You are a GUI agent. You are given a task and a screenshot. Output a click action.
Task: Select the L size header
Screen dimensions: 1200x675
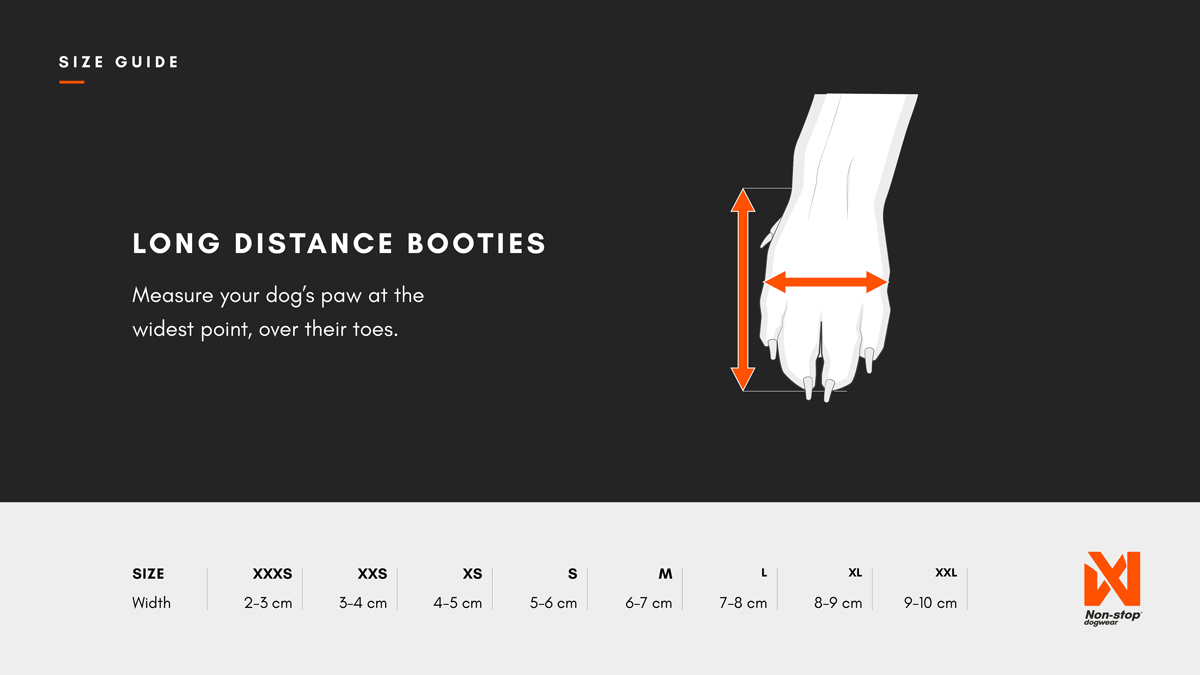[764, 573]
